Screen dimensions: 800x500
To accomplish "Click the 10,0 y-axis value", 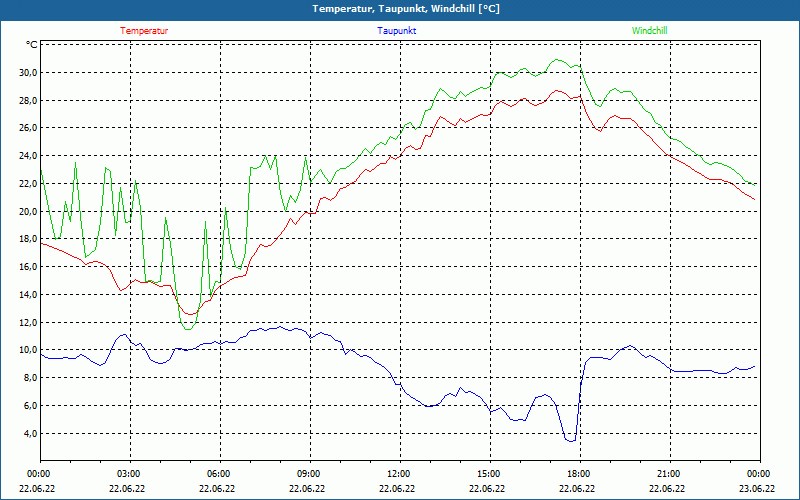I will [29, 350].
